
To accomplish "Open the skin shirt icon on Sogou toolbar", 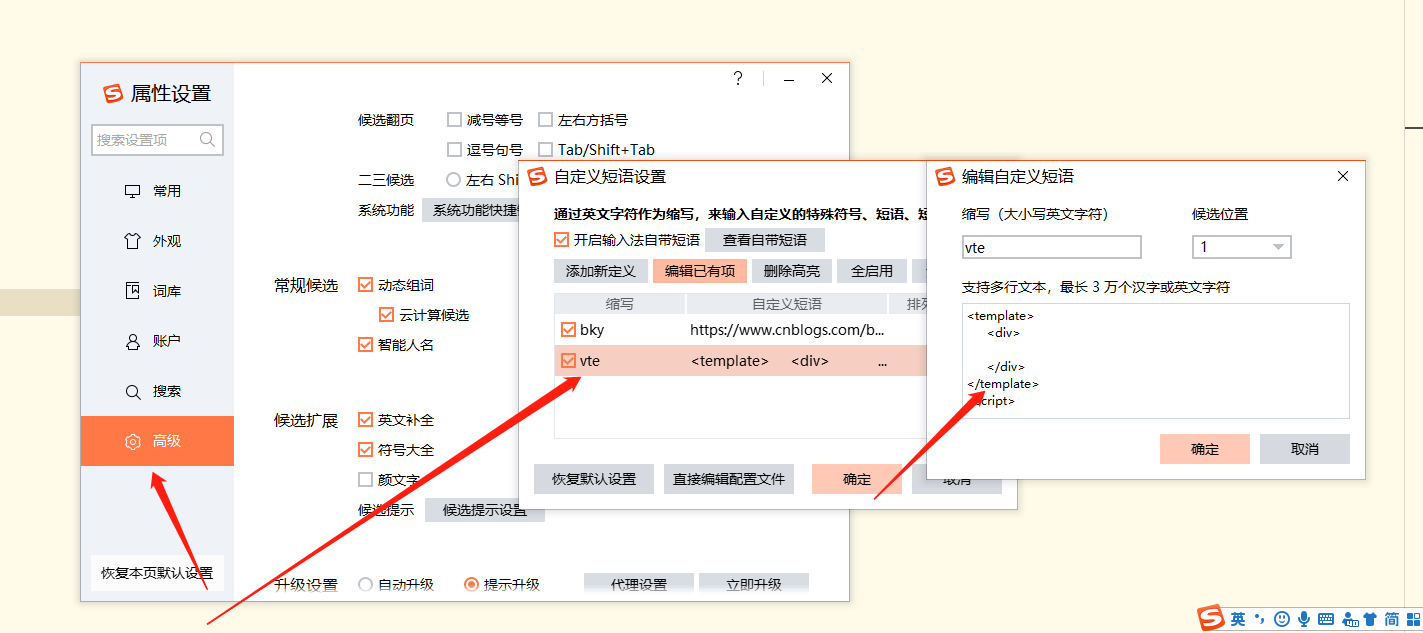I will pos(1370,619).
